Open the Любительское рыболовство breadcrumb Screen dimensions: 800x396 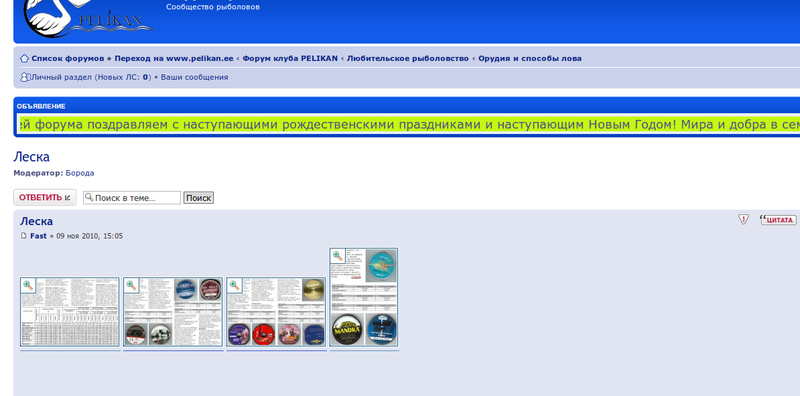pos(408,58)
